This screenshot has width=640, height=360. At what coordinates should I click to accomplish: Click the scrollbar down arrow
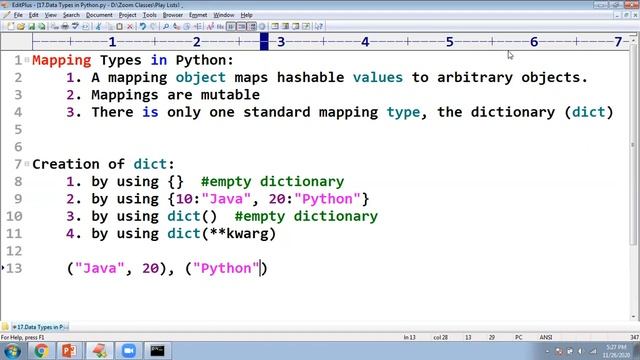[633, 316]
